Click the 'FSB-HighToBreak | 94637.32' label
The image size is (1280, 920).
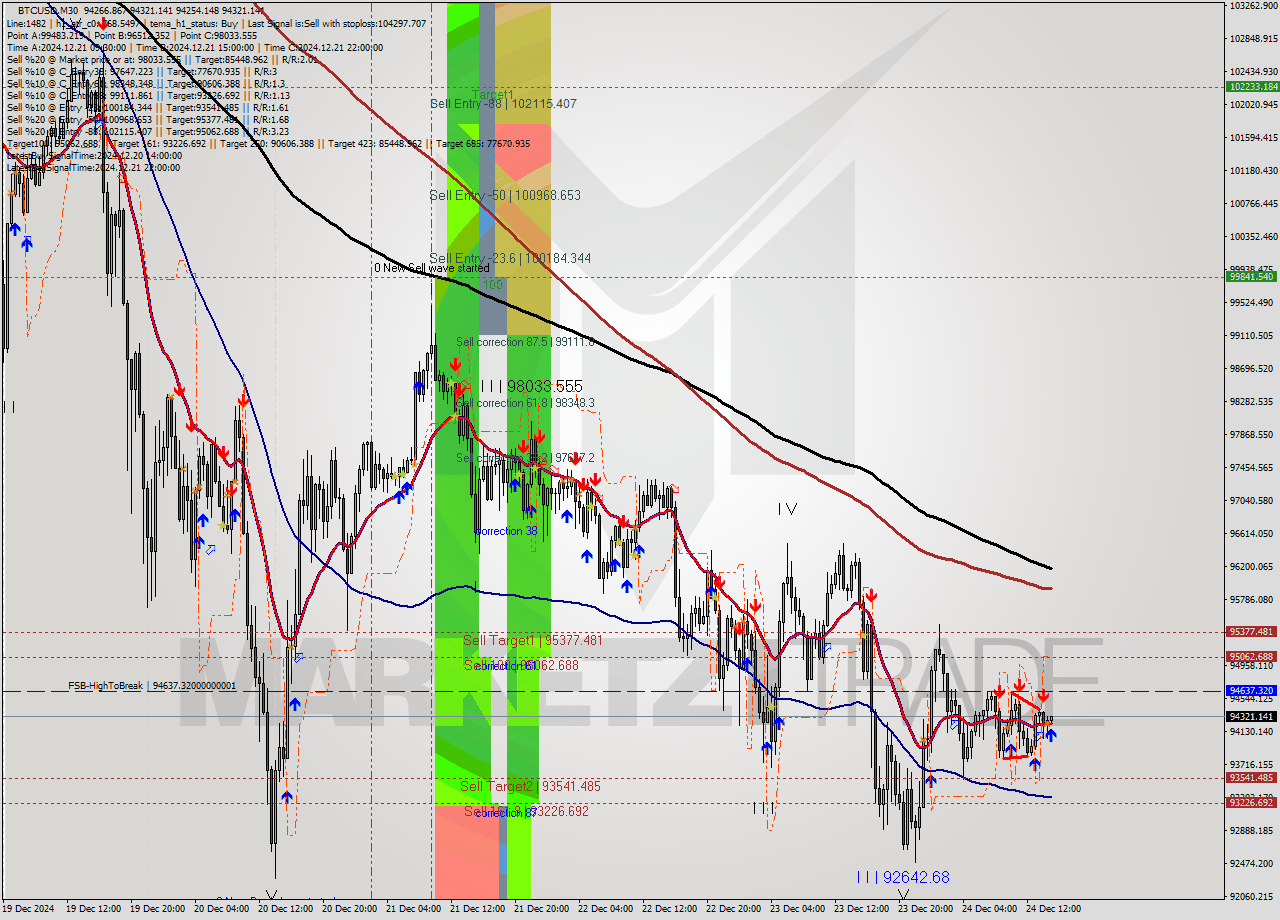click(152, 686)
